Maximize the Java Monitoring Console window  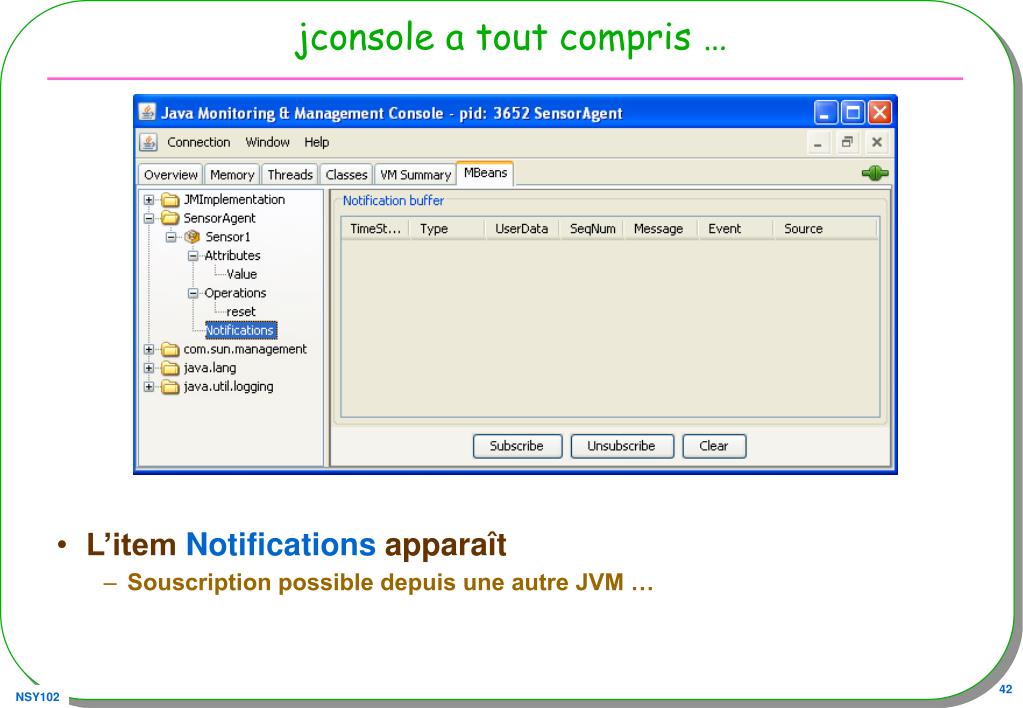pos(852,113)
